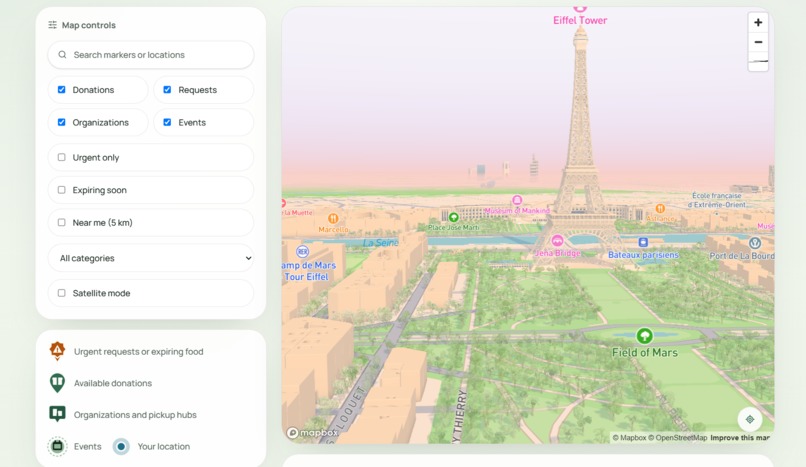806x467 pixels.
Task: Click the Champ de Mars RER station icon
Action: coord(302,252)
